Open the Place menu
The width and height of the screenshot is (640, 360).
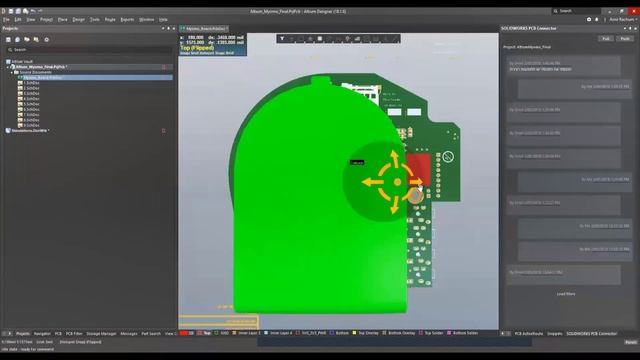point(62,19)
